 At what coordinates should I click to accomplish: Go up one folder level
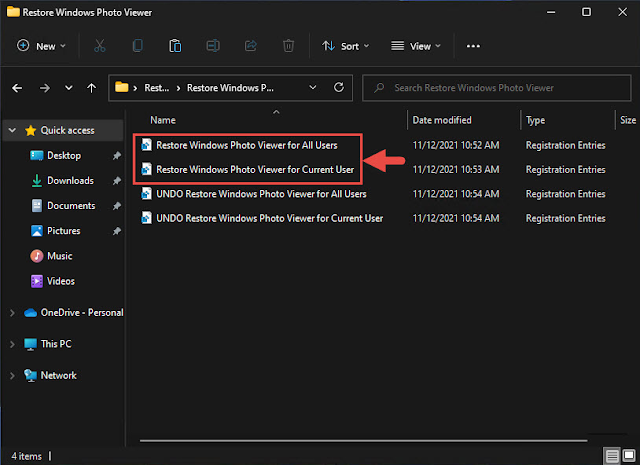click(x=91, y=88)
